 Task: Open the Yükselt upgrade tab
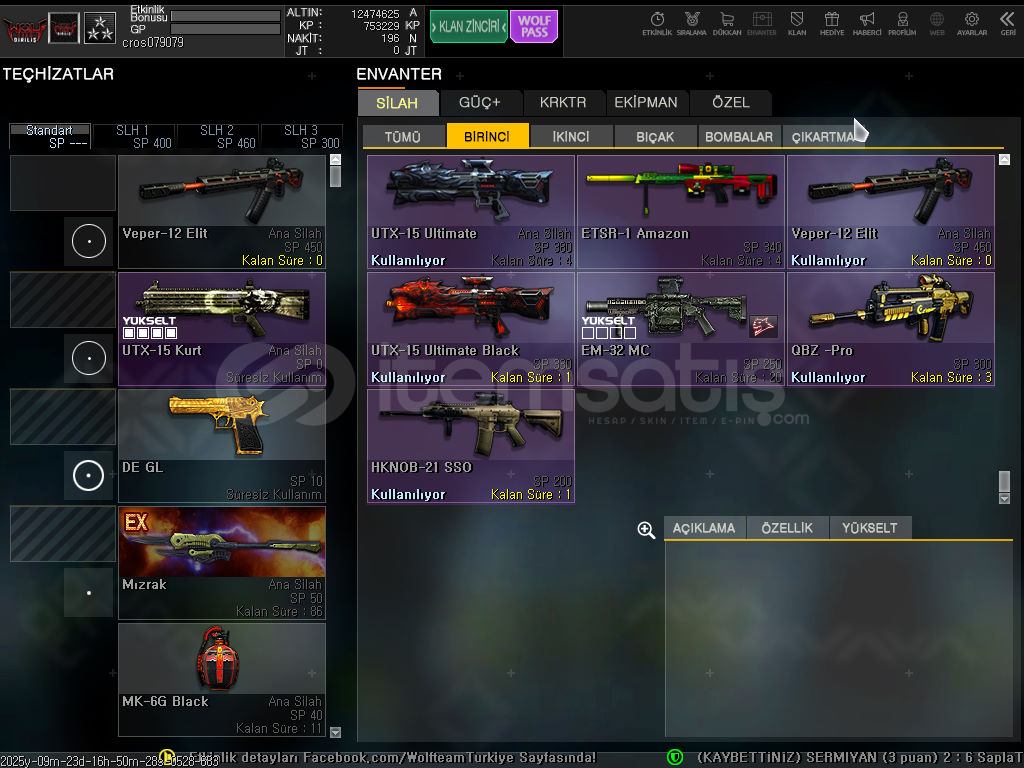(870, 528)
